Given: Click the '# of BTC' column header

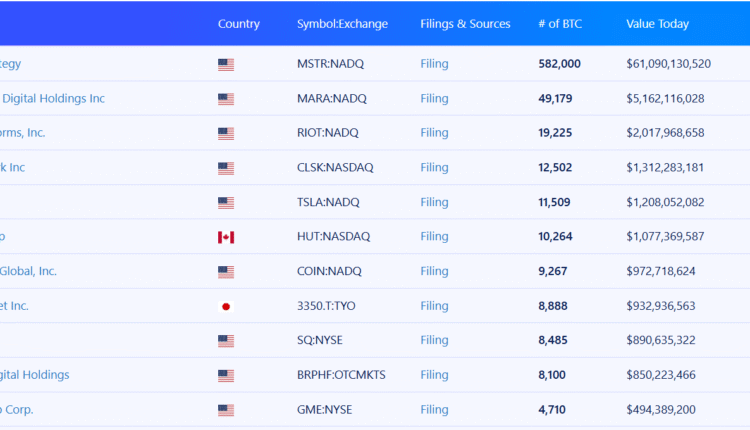Looking at the screenshot, I should pos(559,24).
